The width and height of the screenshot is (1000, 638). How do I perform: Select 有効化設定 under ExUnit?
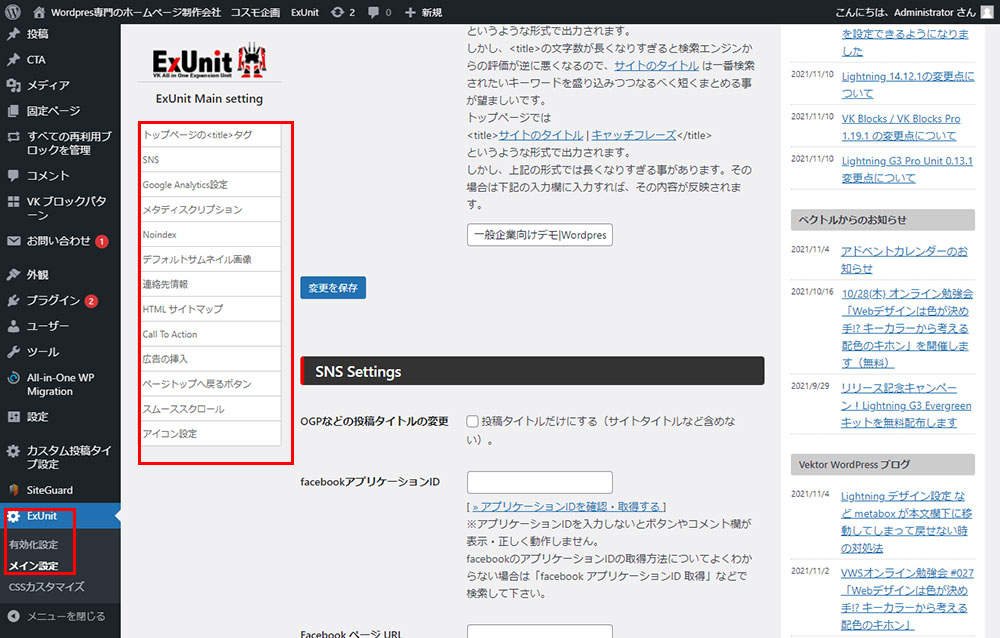33,545
